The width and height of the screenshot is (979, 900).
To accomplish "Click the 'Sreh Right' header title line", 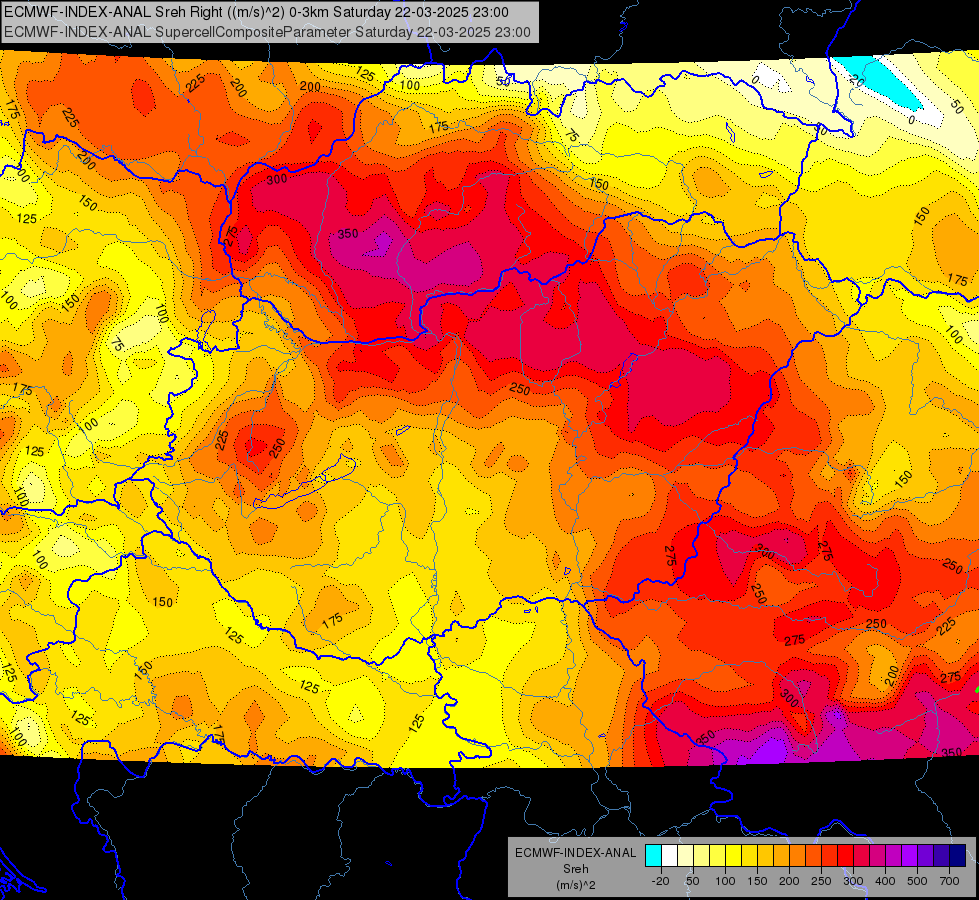I will click(256, 12).
